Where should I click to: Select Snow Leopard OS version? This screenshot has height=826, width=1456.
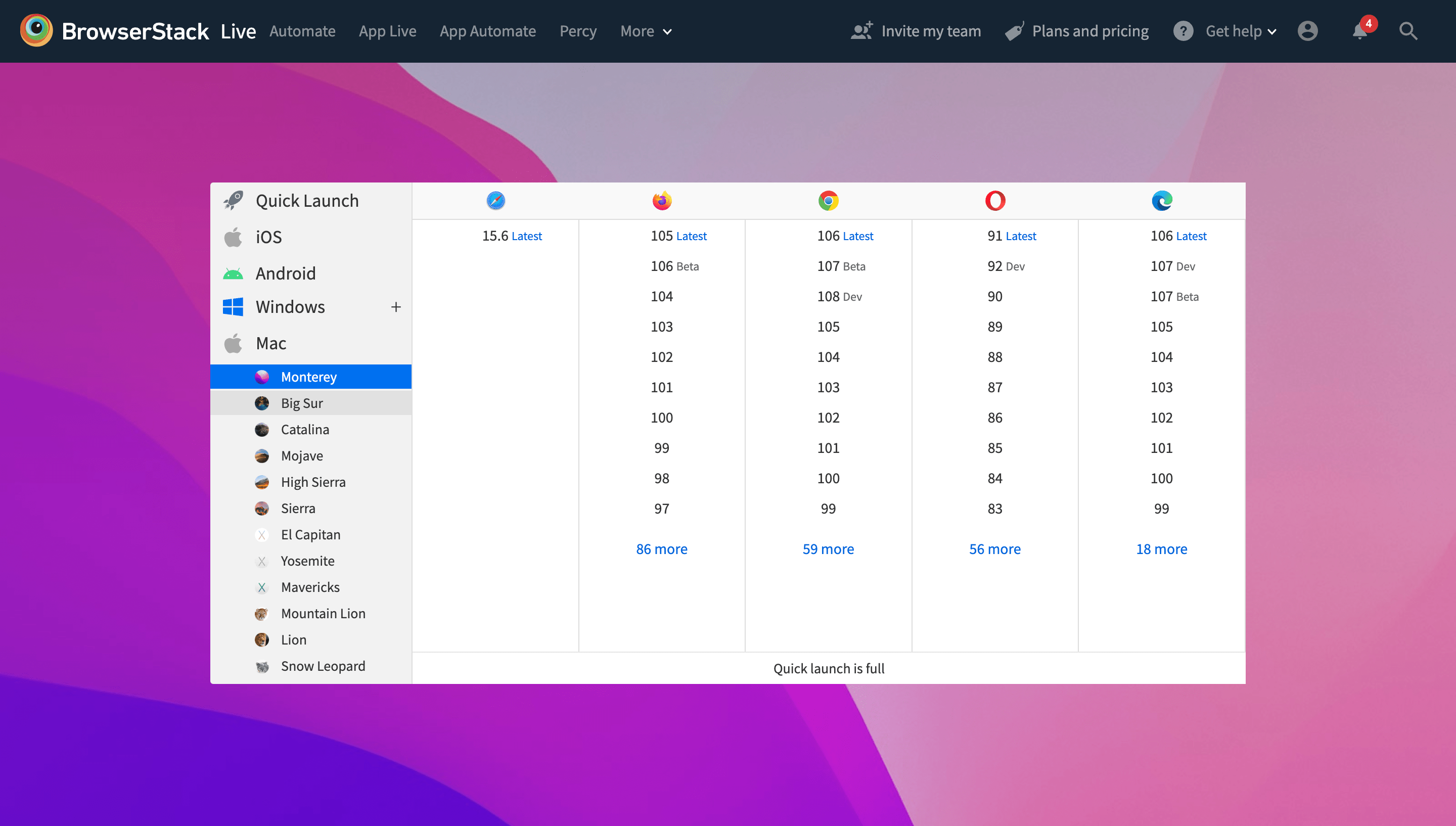coord(323,665)
